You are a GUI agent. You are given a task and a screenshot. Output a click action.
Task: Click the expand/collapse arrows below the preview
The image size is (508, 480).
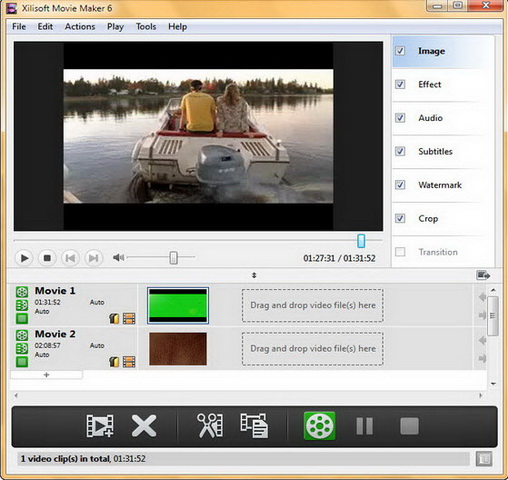[x=254, y=275]
